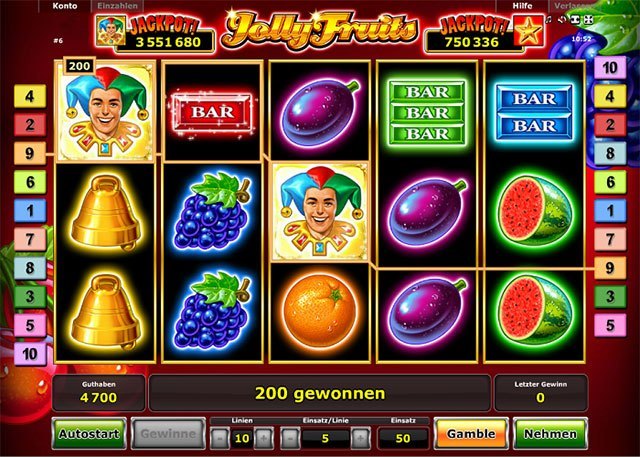Click the joker symbol on the first reel
This screenshot has height=457, width=640.
105,112
